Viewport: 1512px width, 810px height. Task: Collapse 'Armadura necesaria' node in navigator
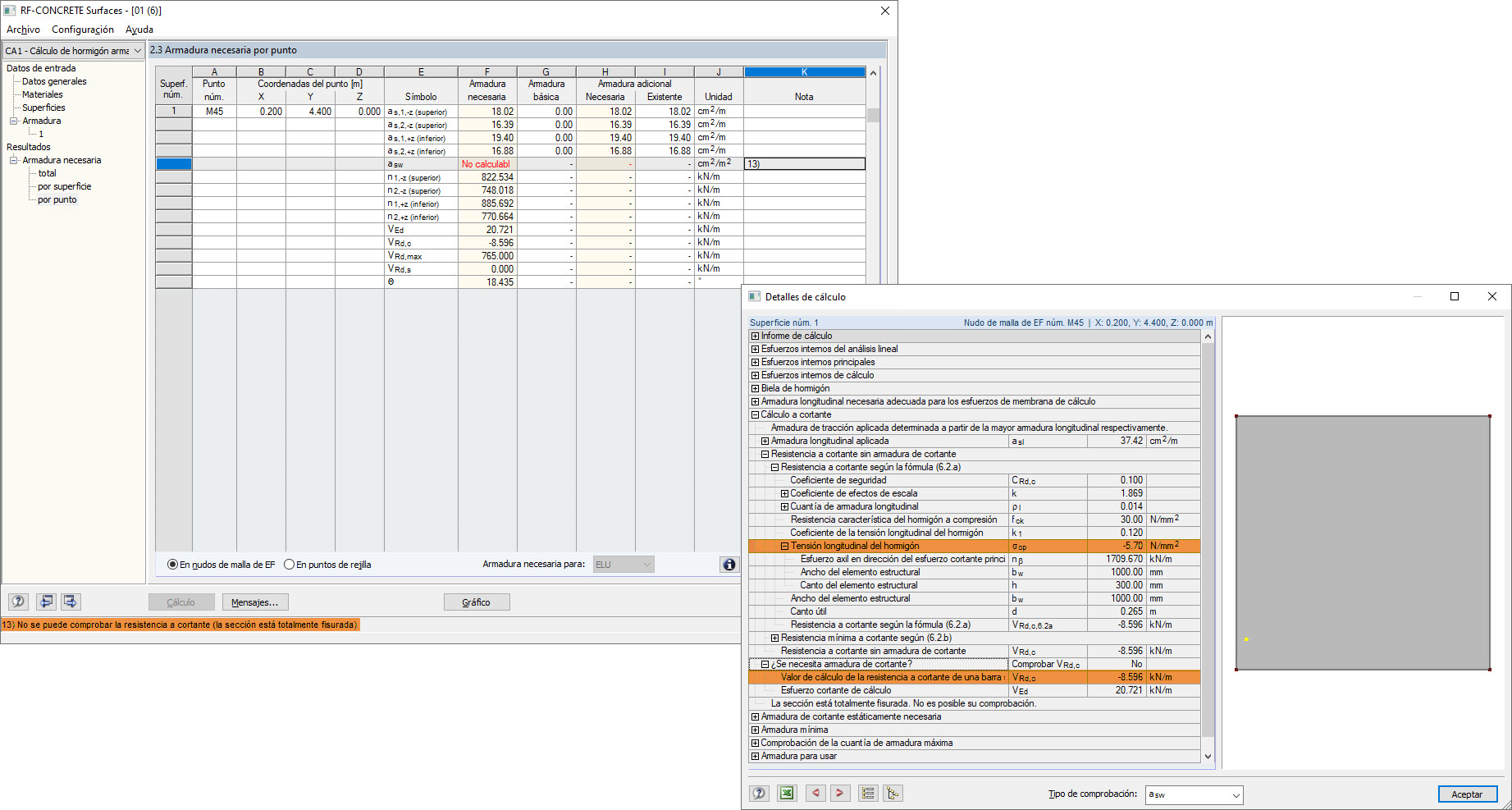tap(14, 160)
